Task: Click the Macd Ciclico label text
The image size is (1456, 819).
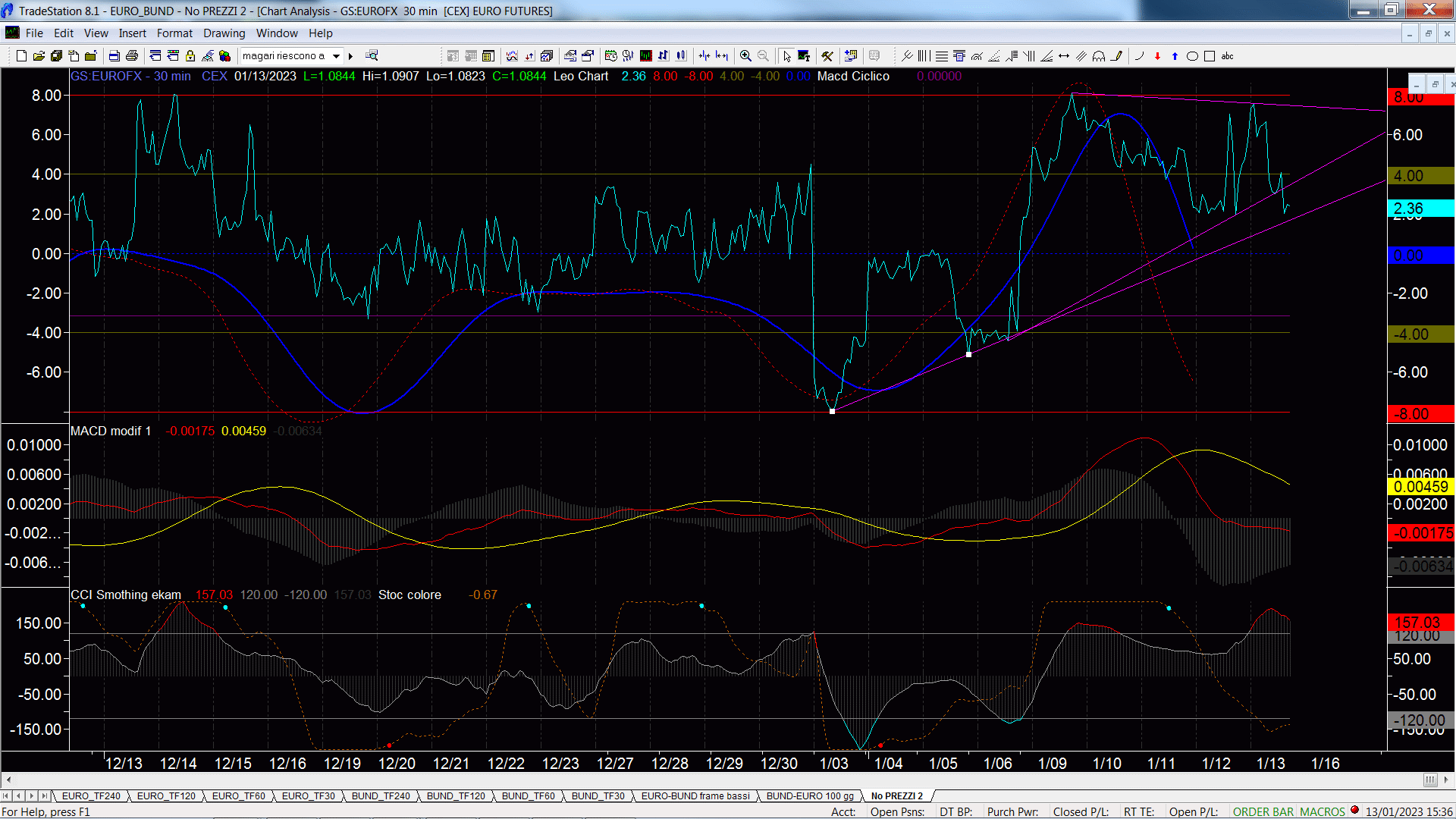Action: 853,77
